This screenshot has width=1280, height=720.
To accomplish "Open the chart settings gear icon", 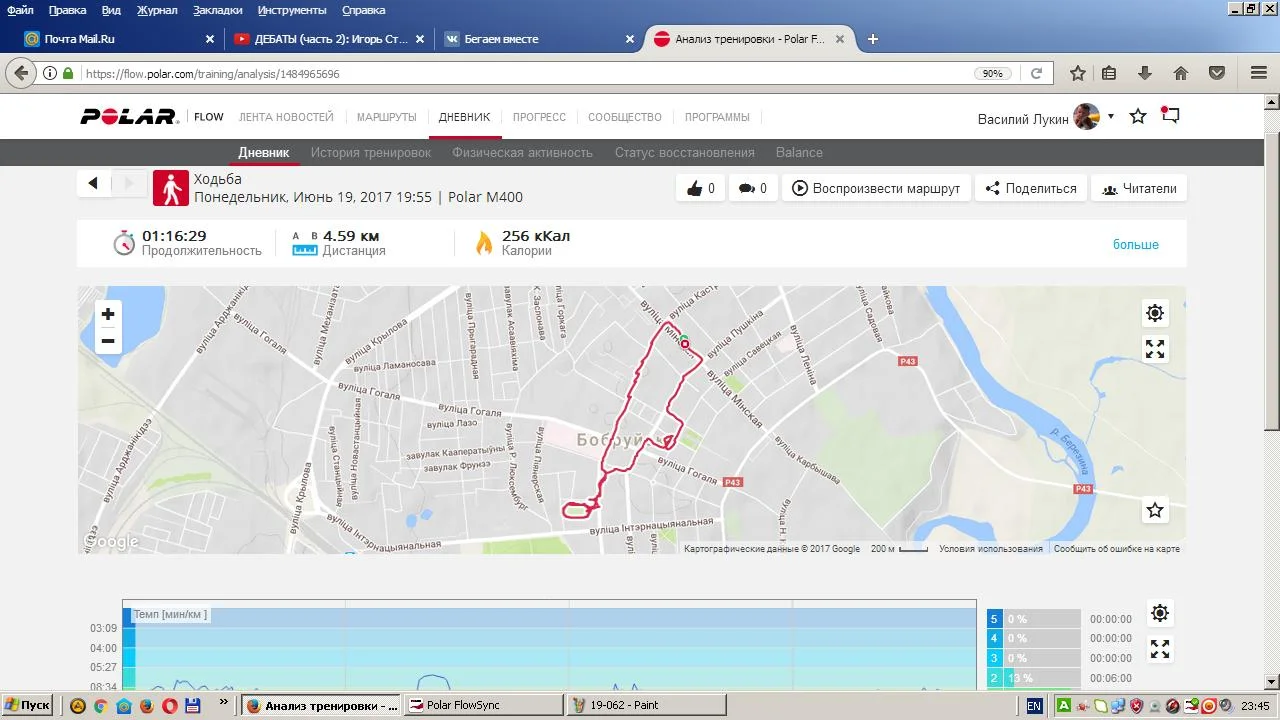I will 1160,613.
